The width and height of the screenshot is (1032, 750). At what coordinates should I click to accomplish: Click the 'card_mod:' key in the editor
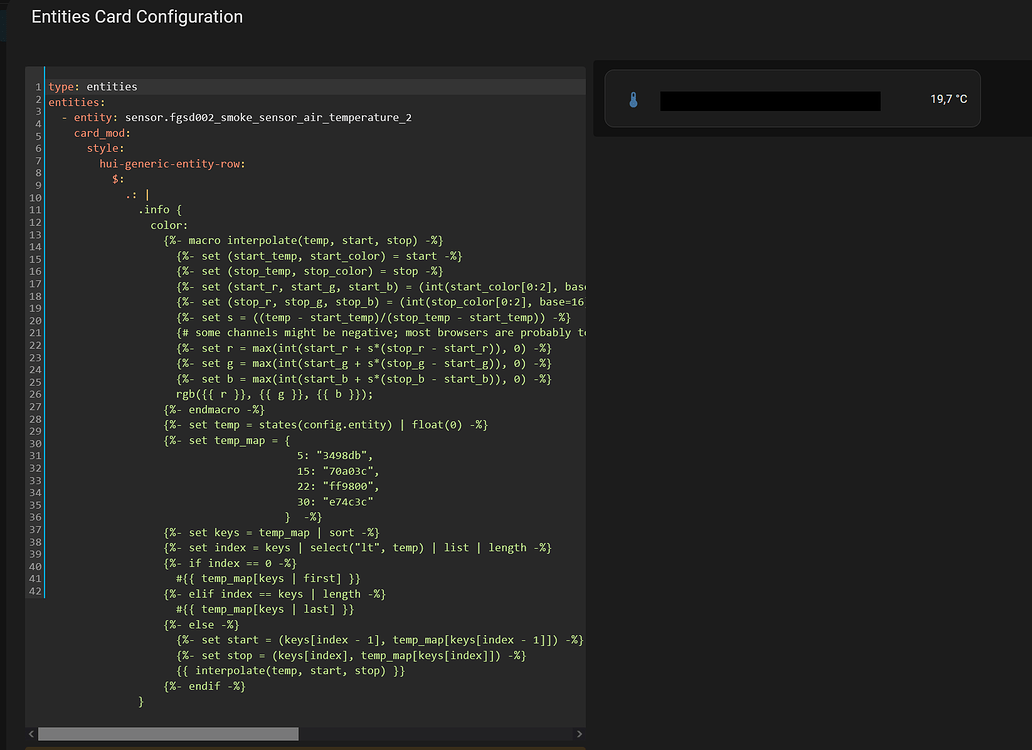pyautogui.click(x=102, y=133)
